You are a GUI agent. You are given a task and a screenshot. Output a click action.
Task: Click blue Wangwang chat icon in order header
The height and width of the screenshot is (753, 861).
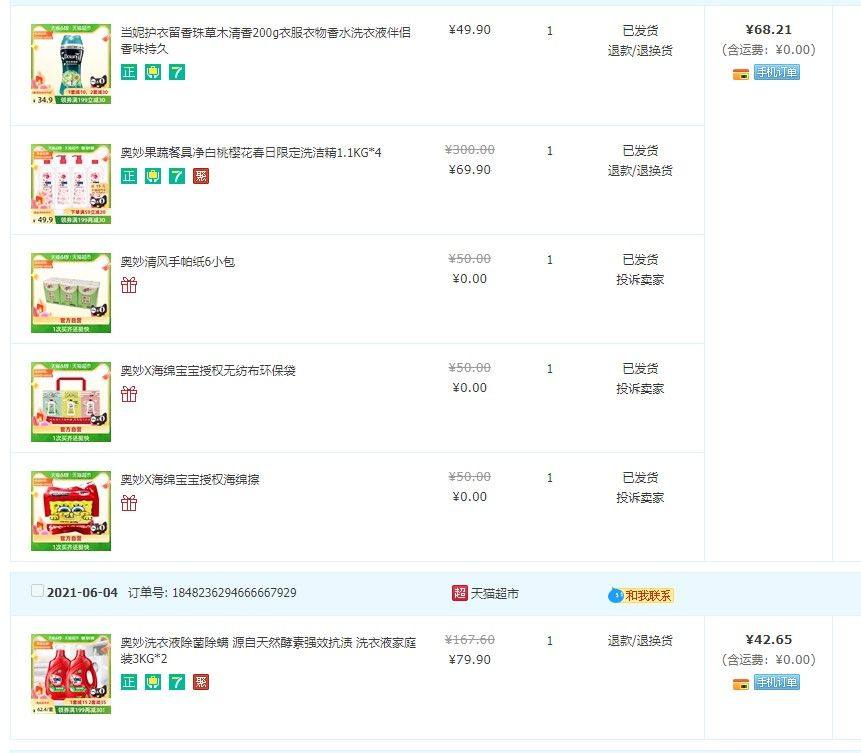click(616, 595)
